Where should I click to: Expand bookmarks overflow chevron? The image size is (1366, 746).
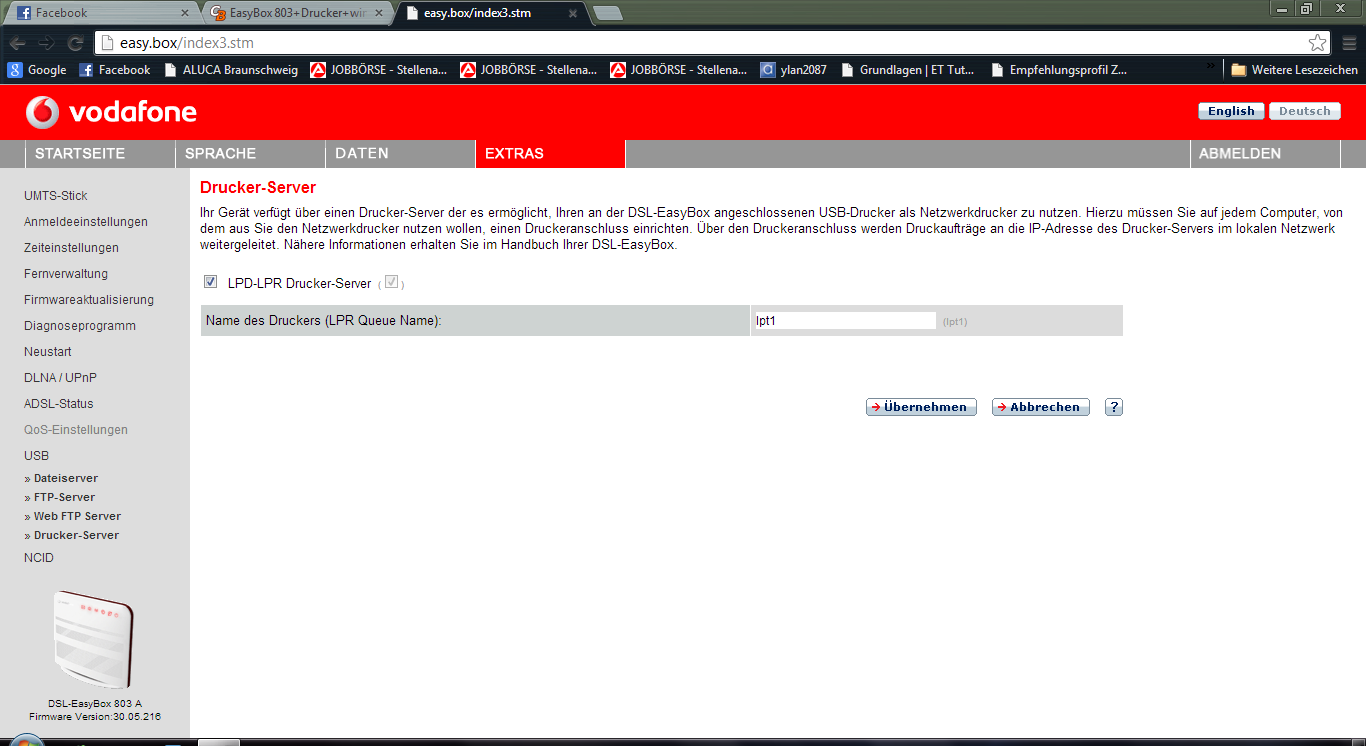pos(1212,68)
